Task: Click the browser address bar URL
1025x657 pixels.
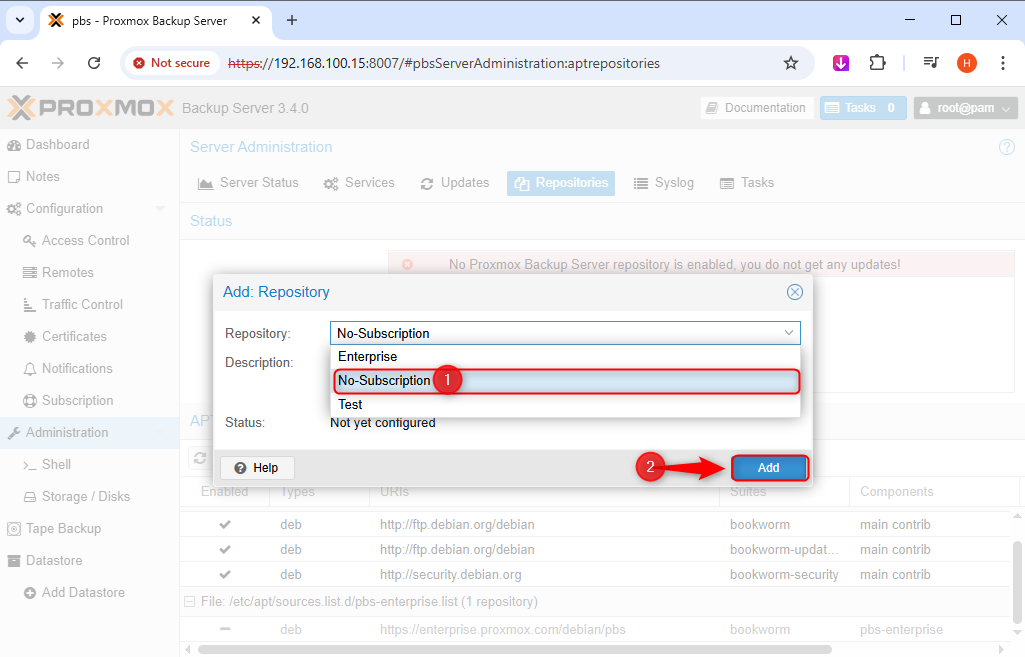Action: pyautogui.click(x=444, y=63)
